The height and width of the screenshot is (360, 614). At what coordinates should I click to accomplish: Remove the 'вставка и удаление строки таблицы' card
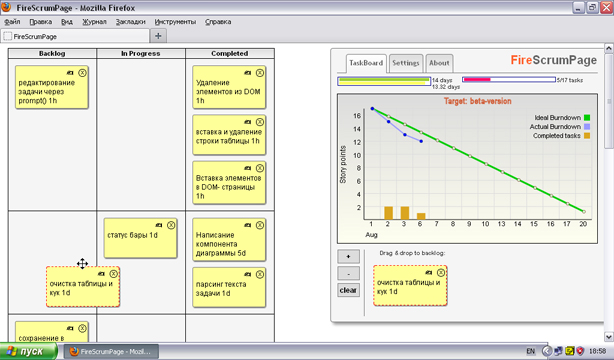click(260, 122)
